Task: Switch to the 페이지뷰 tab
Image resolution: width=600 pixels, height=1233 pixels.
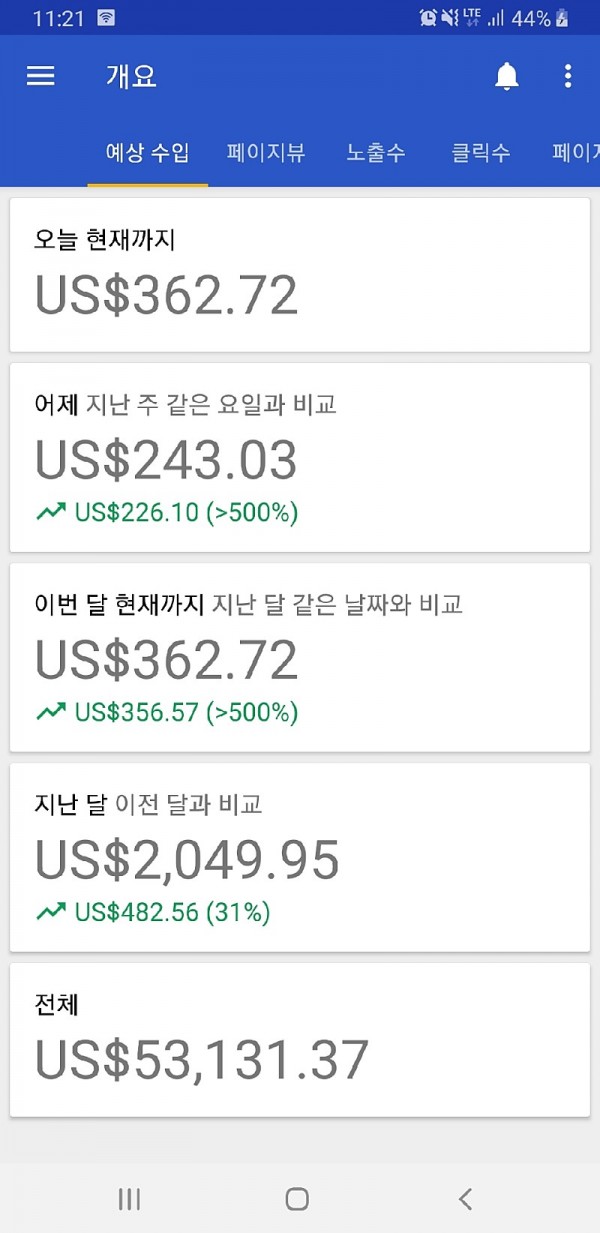Action: (x=266, y=153)
